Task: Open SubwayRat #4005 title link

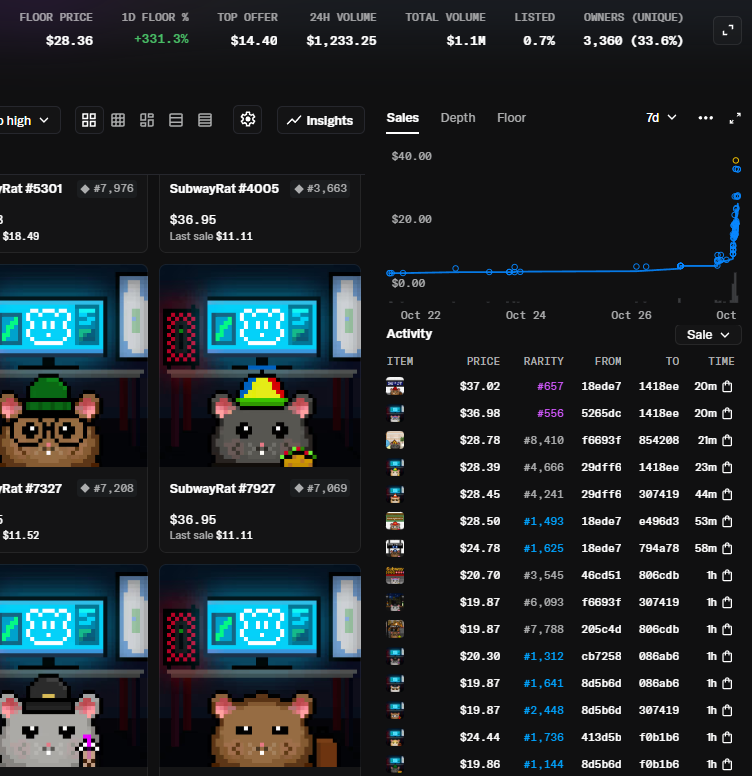Action: (x=224, y=189)
